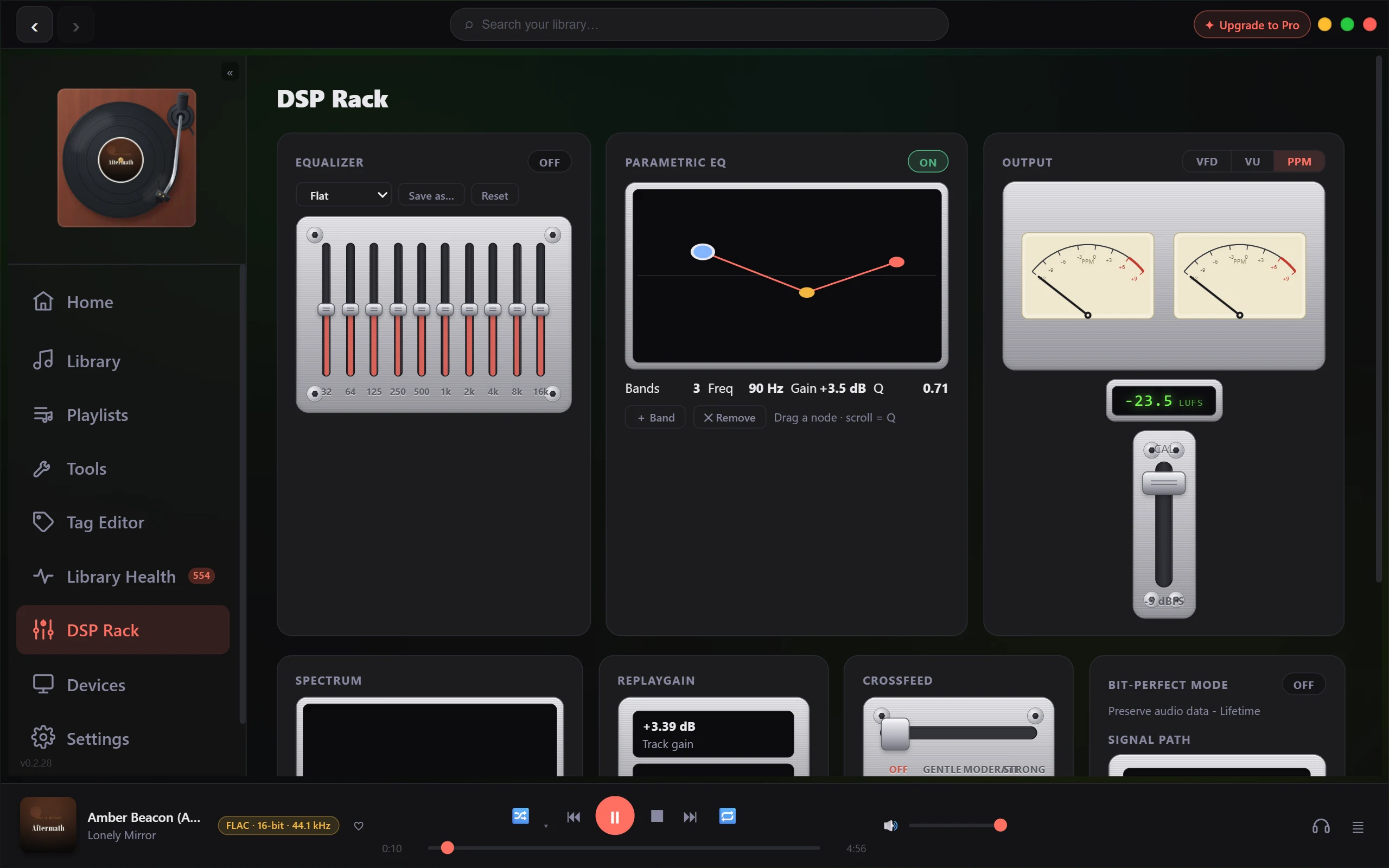
Task: Open Library Health with 554 issues
Action: (x=123, y=576)
